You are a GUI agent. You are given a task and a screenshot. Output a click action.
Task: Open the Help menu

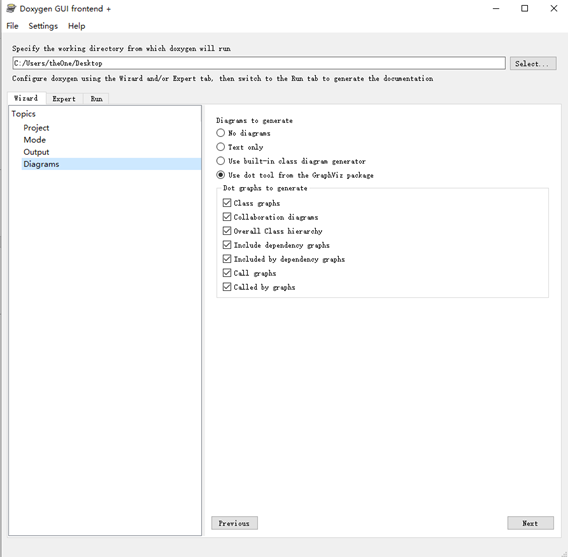coord(76,26)
